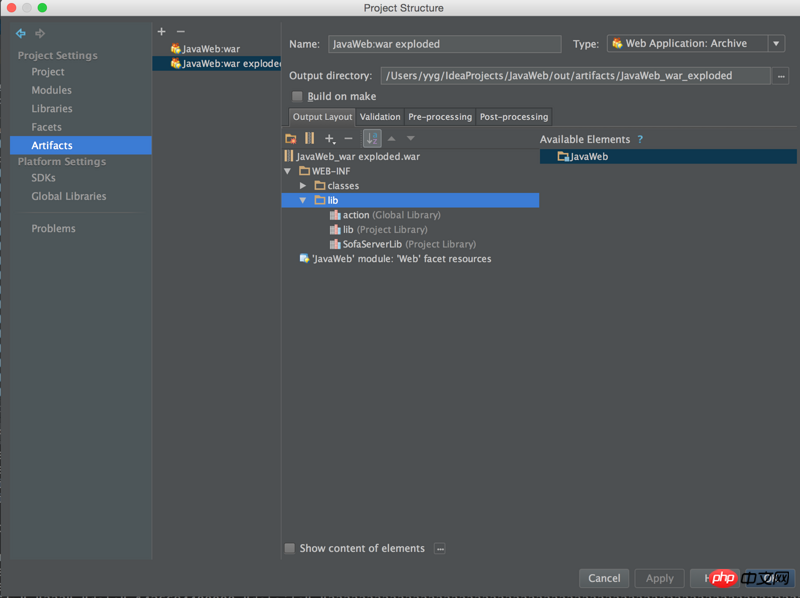Collapse the lib folder

[x=303, y=201]
